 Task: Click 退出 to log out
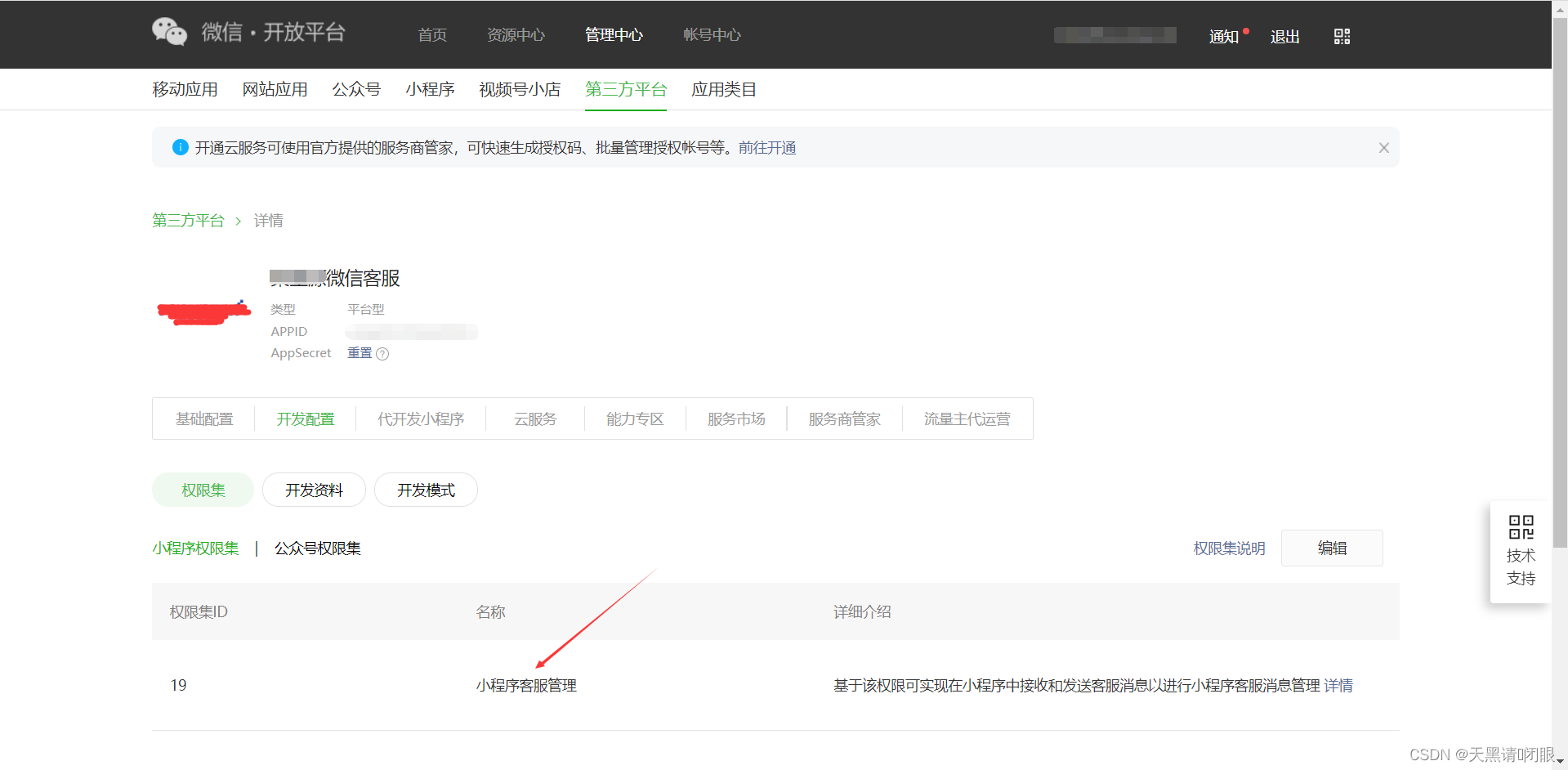pos(1285,37)
